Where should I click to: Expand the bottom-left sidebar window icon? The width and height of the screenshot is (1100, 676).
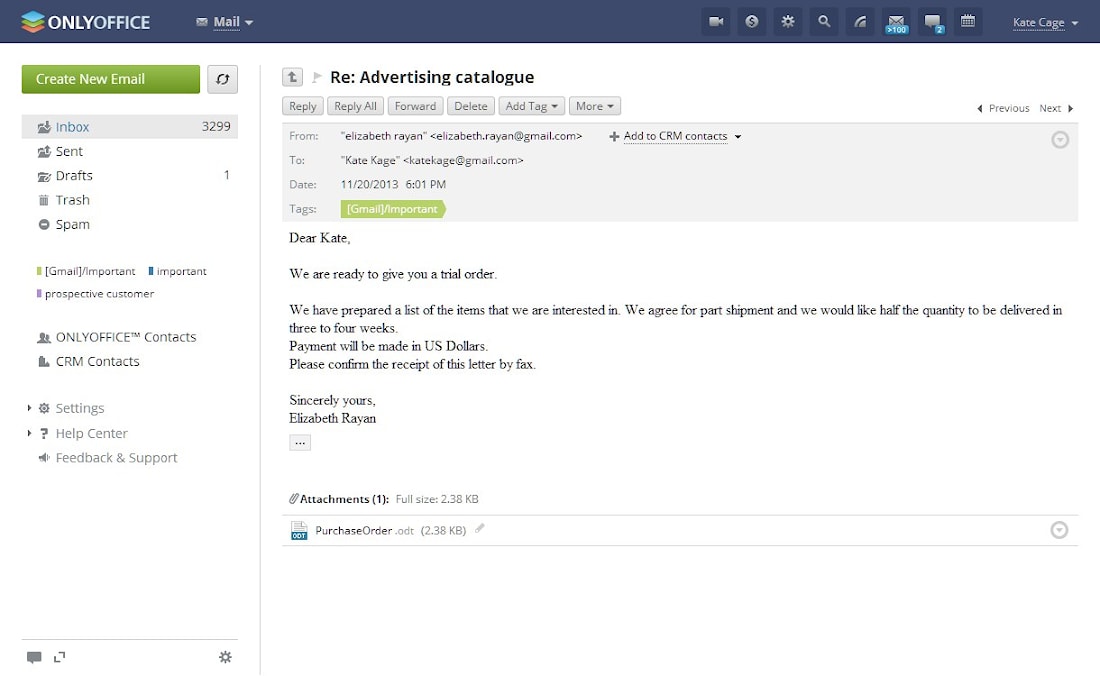(60, 657)
